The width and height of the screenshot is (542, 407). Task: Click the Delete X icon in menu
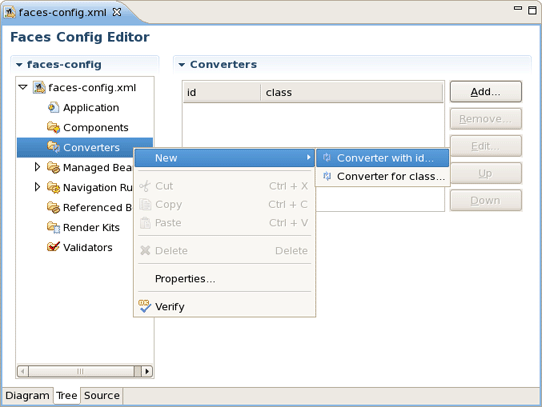pyautogui.click(x=145, y=250)
